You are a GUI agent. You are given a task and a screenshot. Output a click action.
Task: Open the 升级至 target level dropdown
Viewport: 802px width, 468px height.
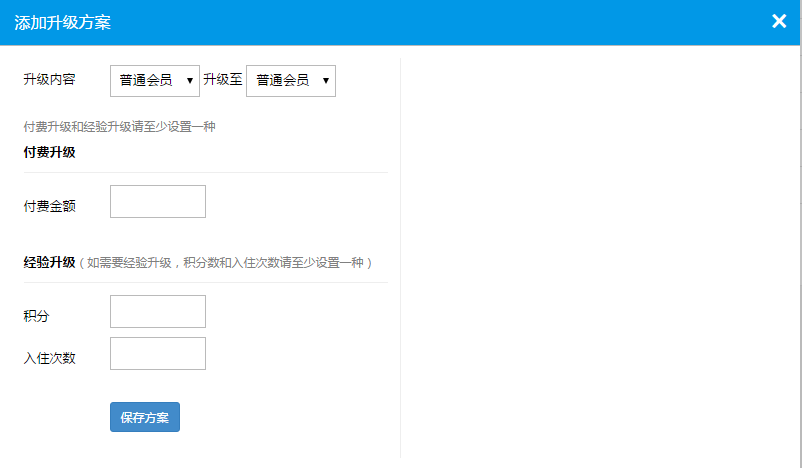coord(282,81)
